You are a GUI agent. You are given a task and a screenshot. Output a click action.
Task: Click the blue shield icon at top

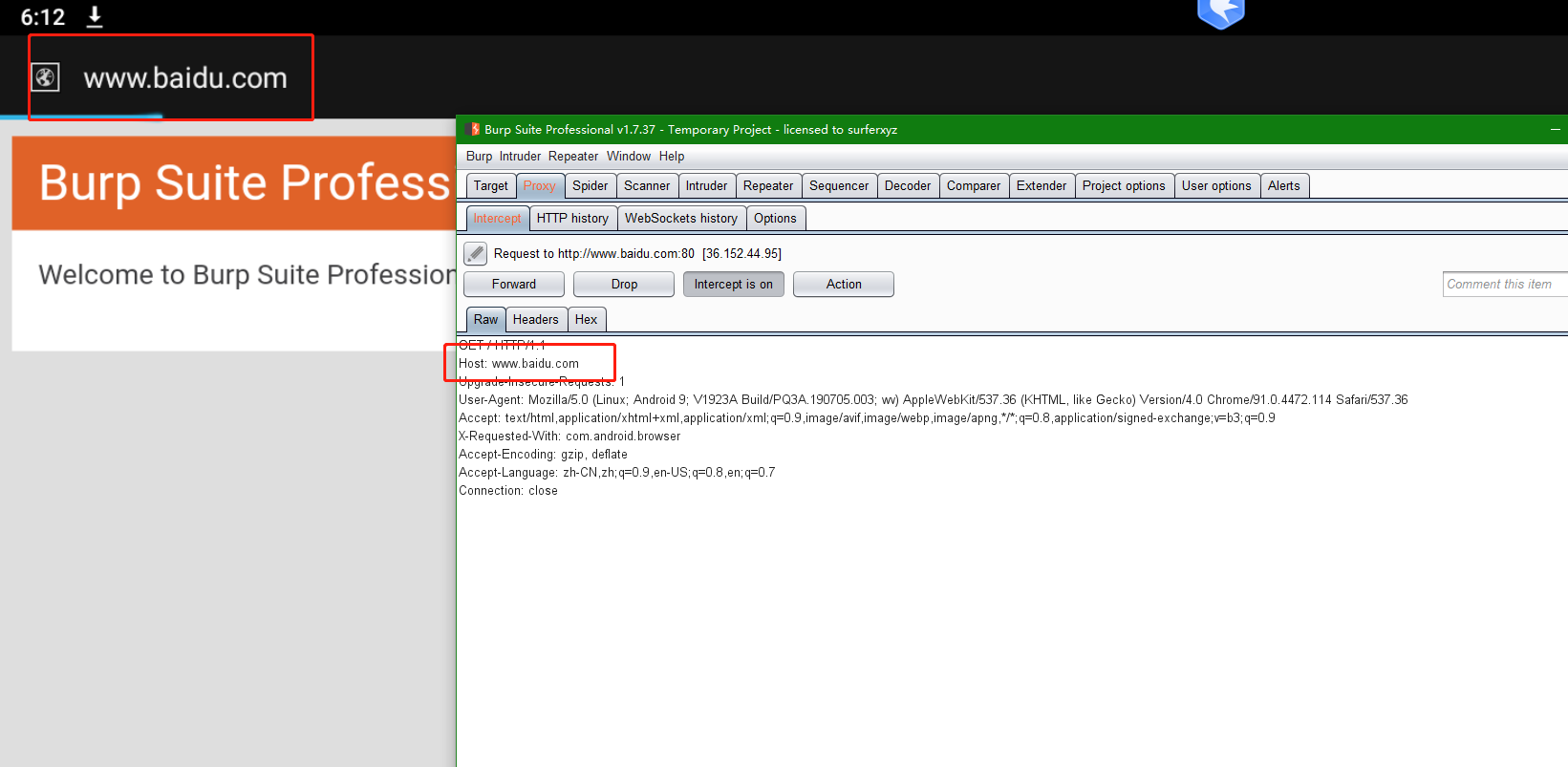point(1221,13)
